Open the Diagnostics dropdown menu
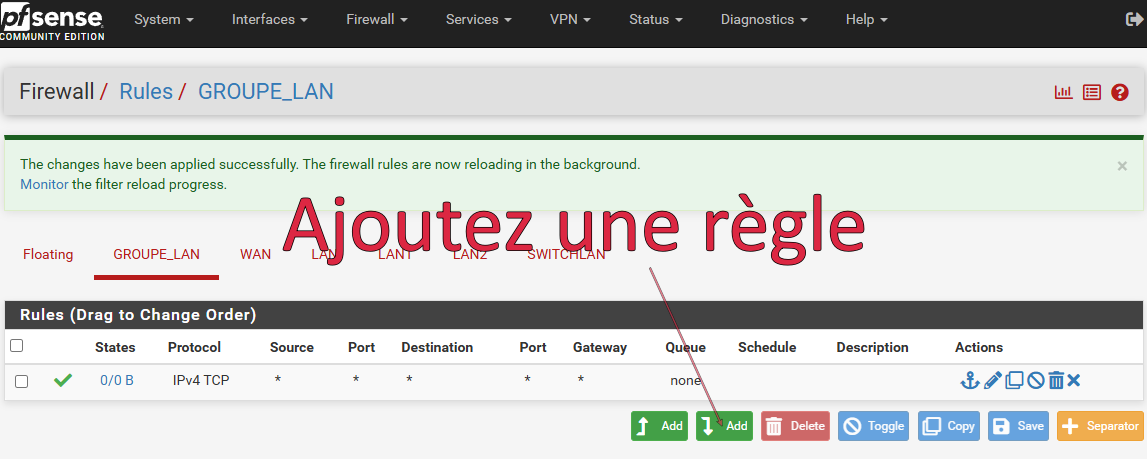1147x459 pixels. pos(763,20)
